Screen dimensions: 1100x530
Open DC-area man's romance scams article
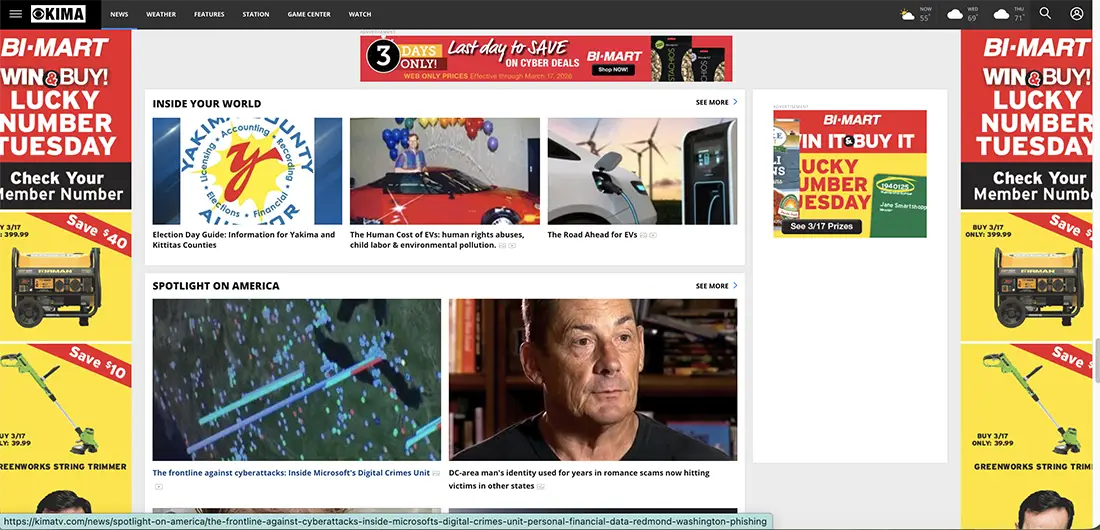pyautogui.click(x=579, y=479)
